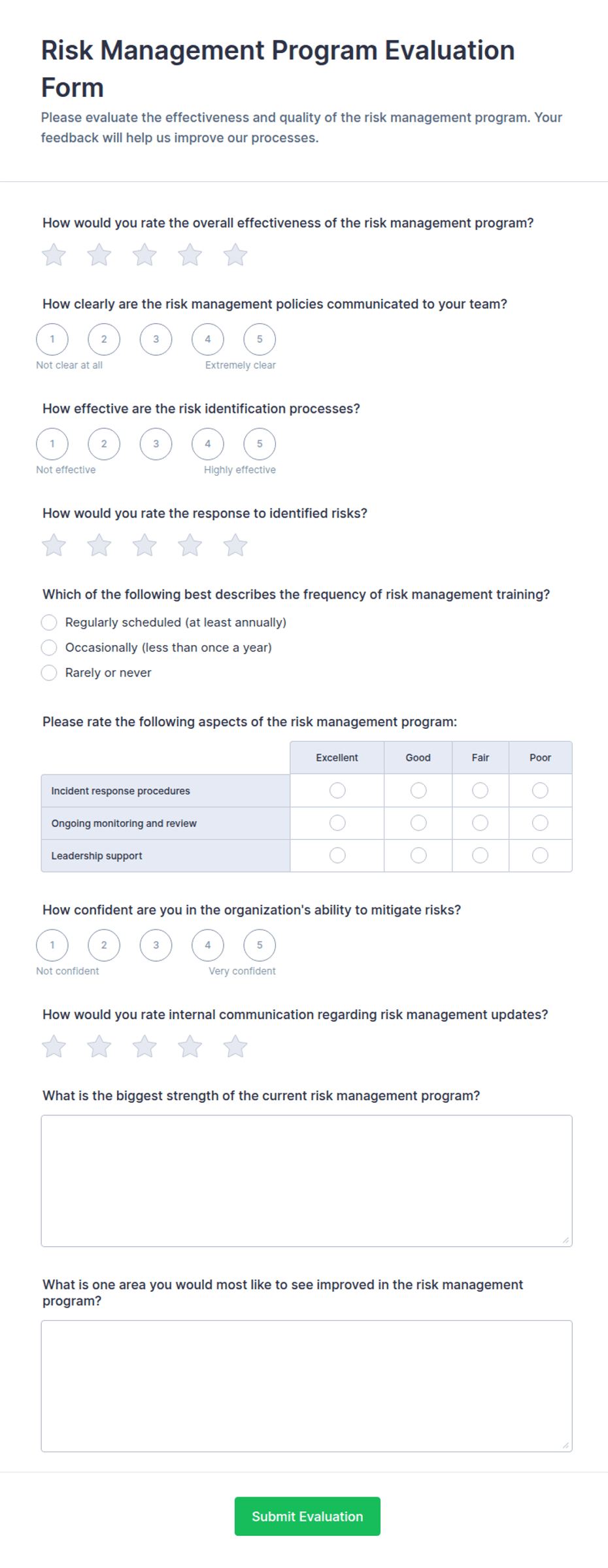
Task: Rate response to identified risks four stars
Action: click(190, 545)
